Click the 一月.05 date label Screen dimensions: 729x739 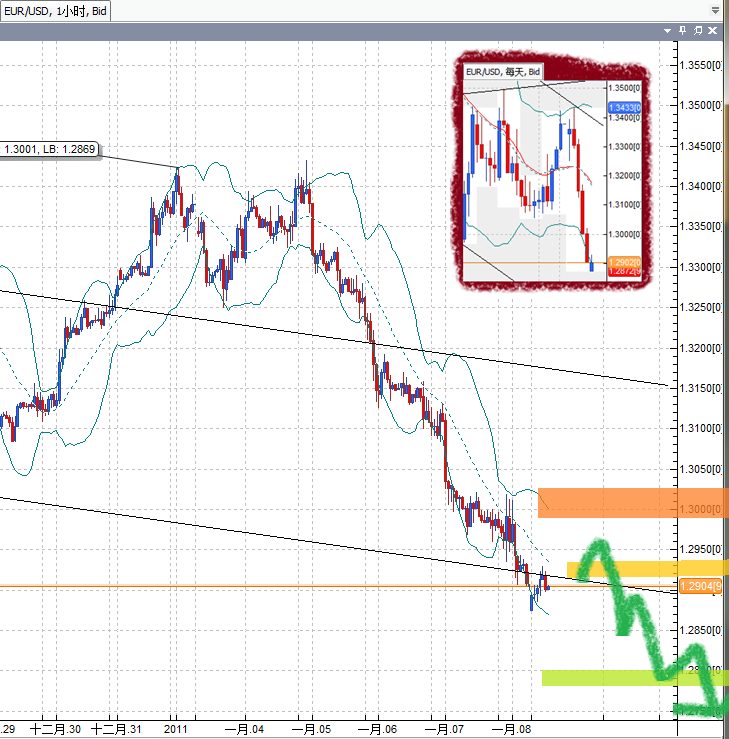coord(311,729)
